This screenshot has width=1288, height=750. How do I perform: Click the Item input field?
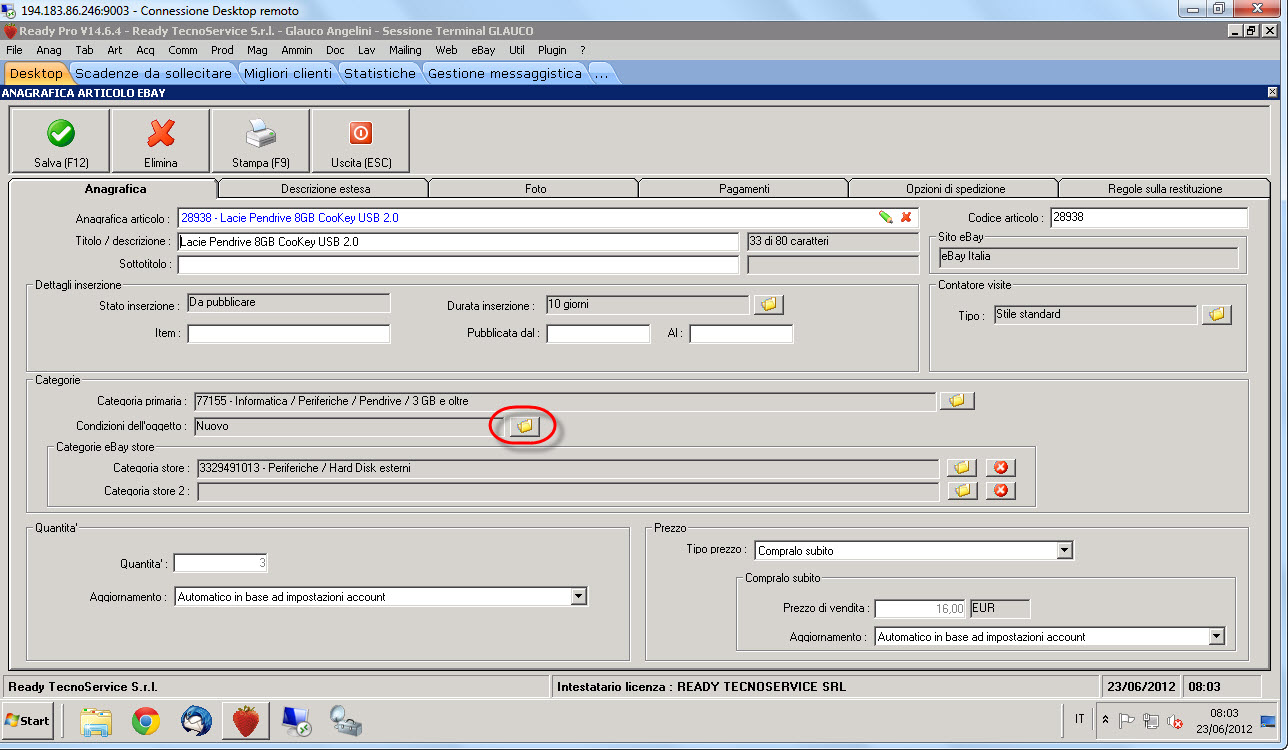[289, 334]
